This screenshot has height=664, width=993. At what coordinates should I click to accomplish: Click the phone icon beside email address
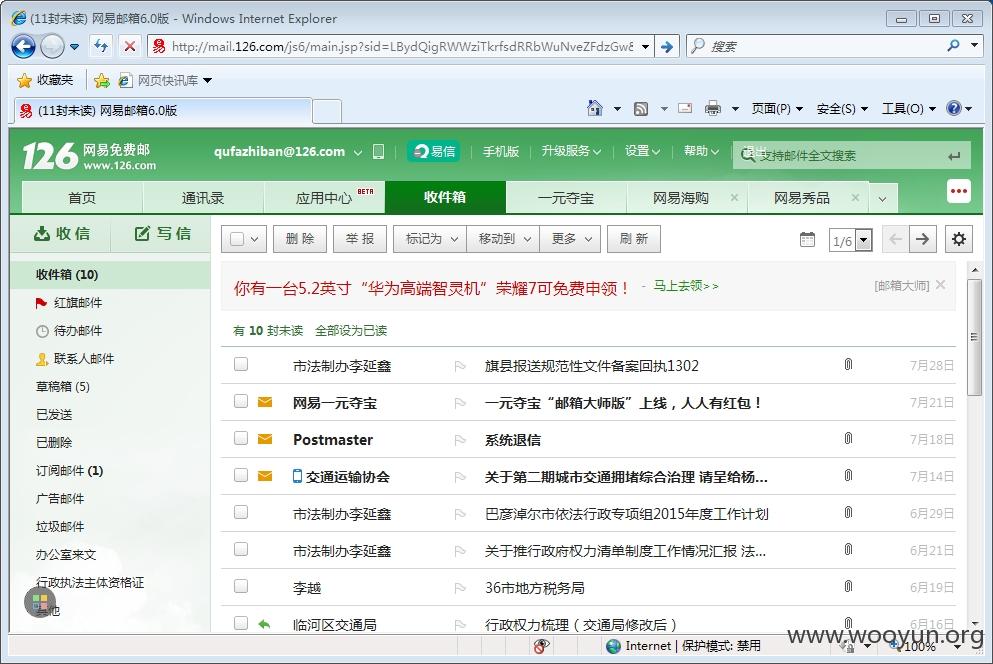coord(378,151)
